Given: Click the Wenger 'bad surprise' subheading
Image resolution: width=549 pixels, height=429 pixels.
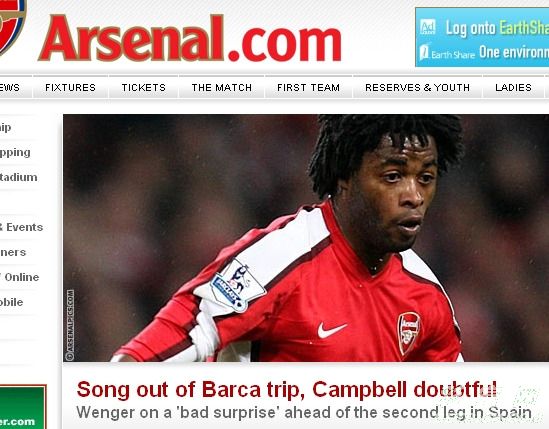Looking at the screenshot, I should [x=304, y=413].
